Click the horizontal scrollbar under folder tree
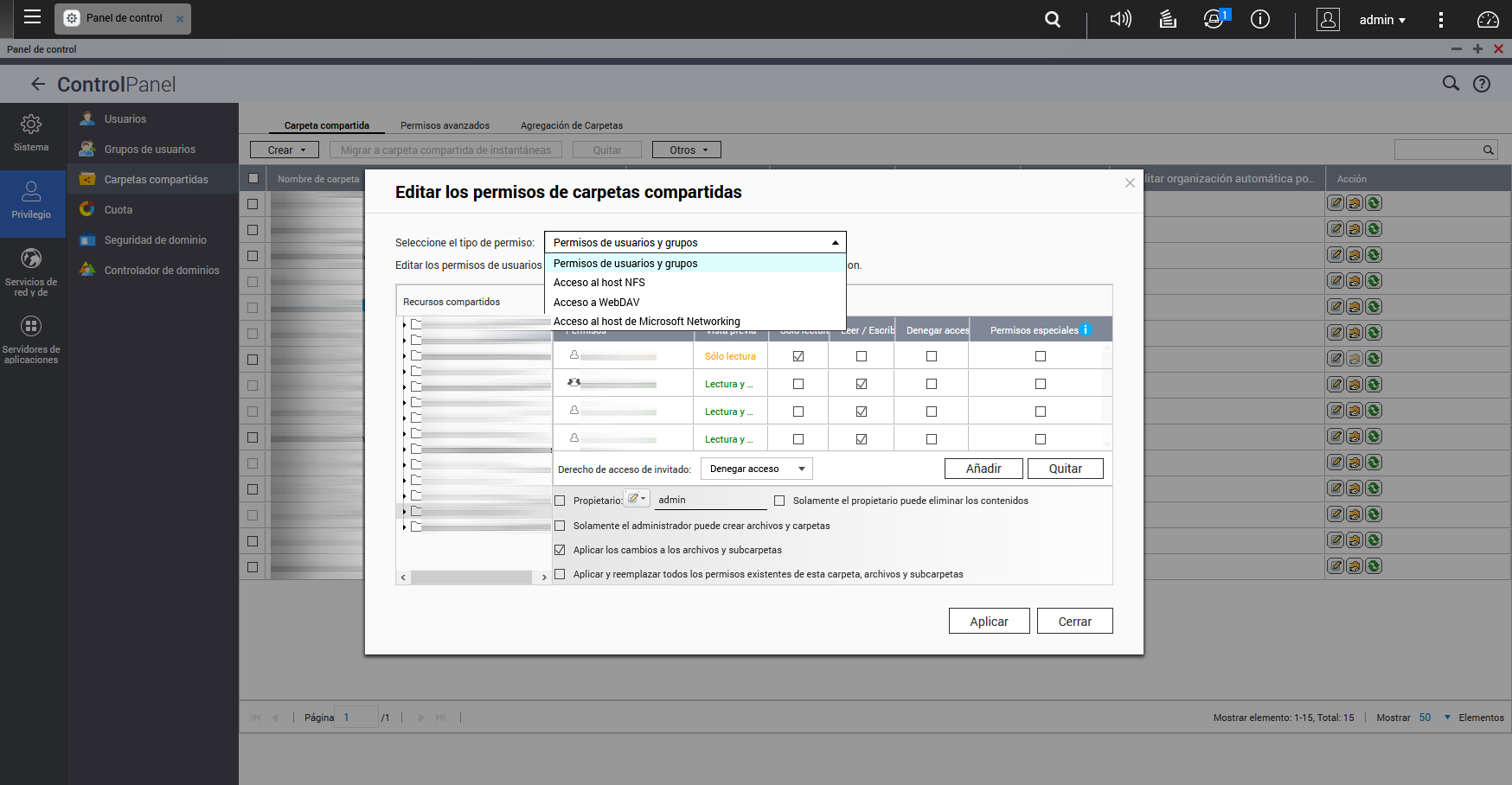The width and height of the screenshot is (1512, 785). point(471,577)
